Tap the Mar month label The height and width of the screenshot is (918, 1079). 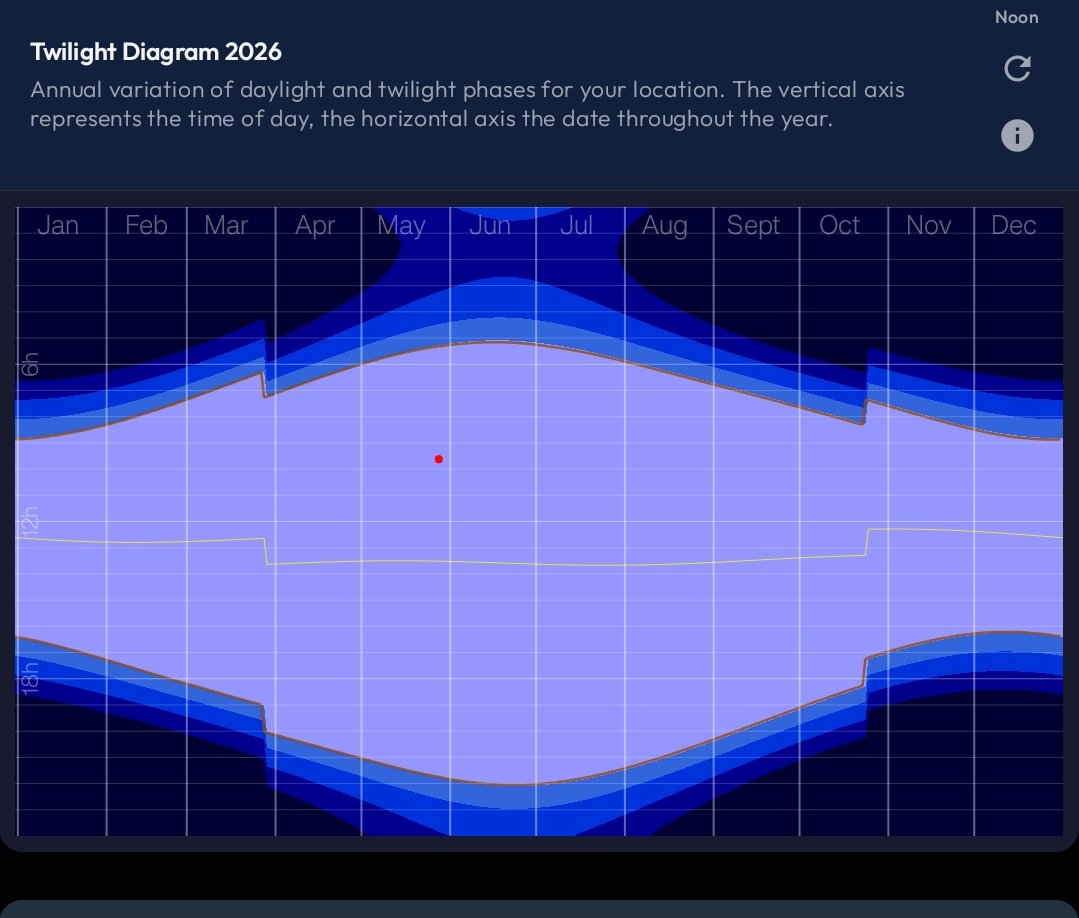point(226,225)
